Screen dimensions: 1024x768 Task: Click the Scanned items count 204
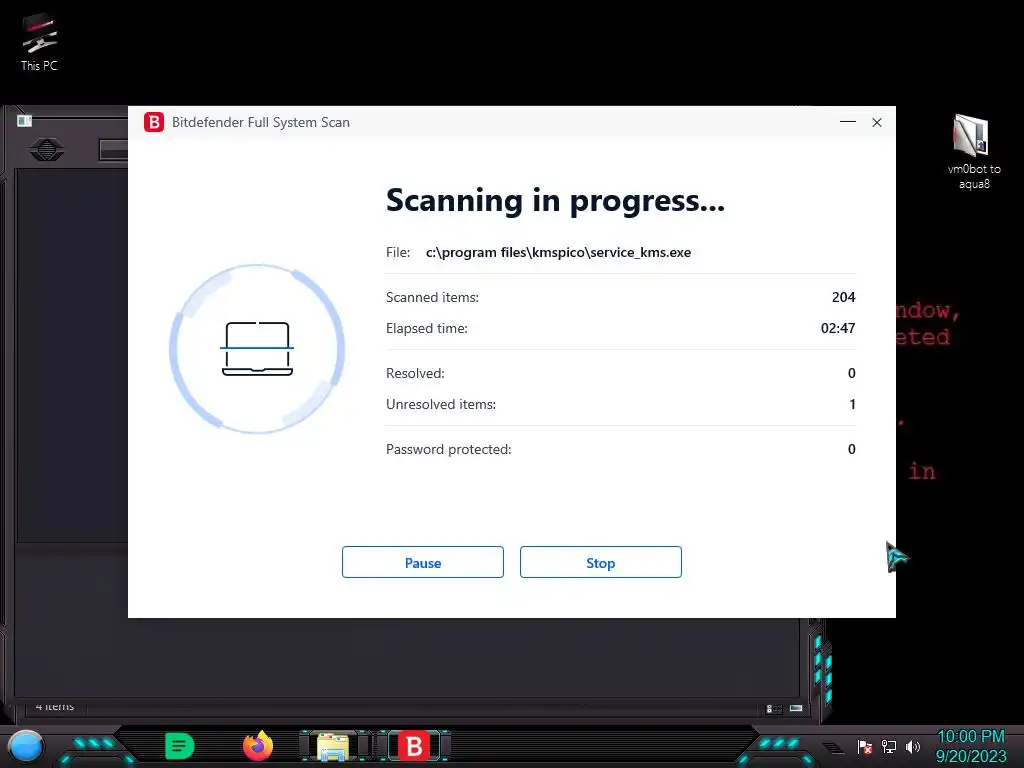[844, 297]
